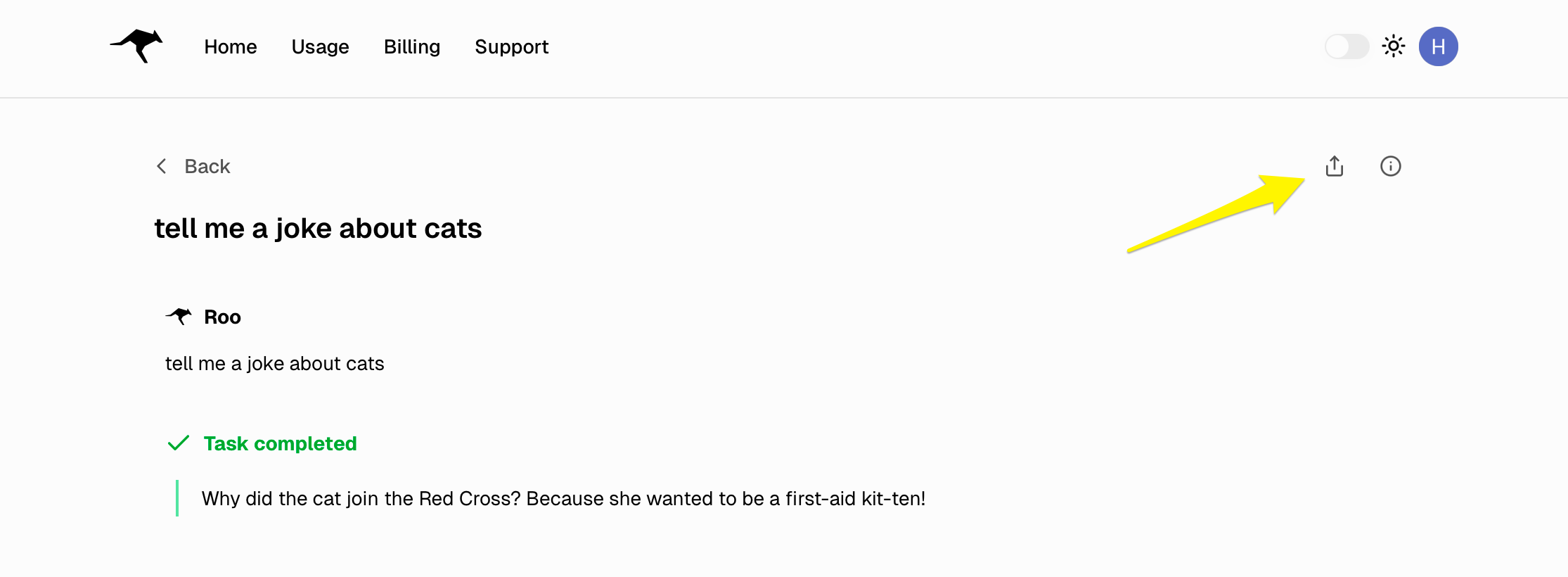Click the sun theme icon
This screenshot has height=577, width=1568.
point(1393,46)
